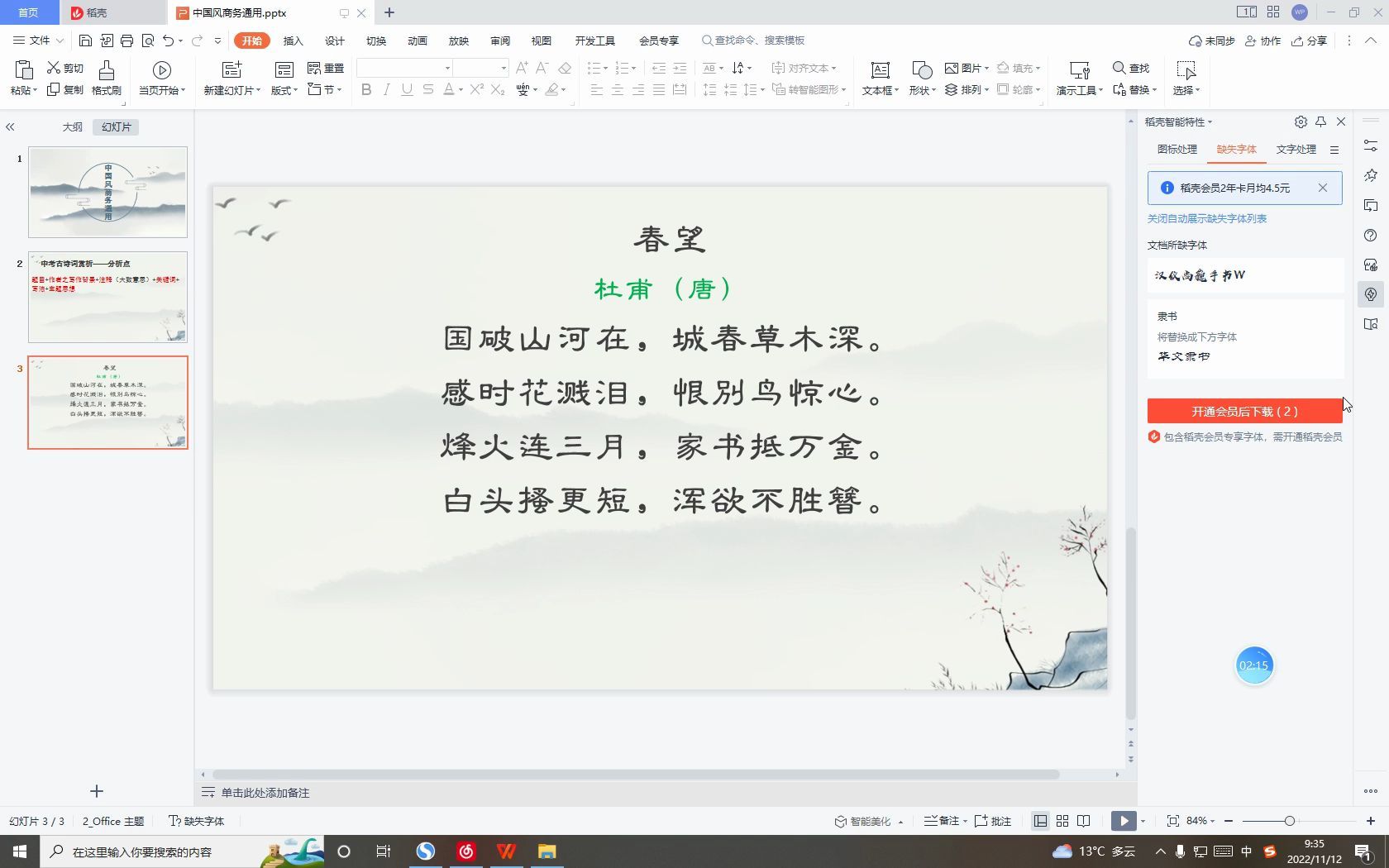This screenshot has width=1389, height=868.
Task: Click the notes field 单击此处添加备注
Action: pos(265,793)
